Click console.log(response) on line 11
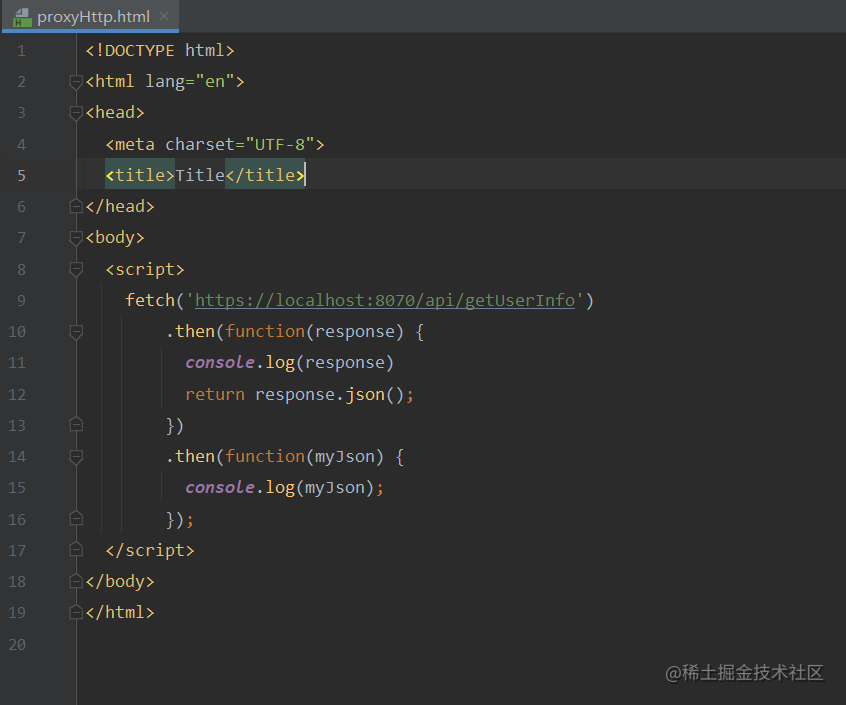The height and width of the screenshot is (705, 846). [x=289, y=363]
